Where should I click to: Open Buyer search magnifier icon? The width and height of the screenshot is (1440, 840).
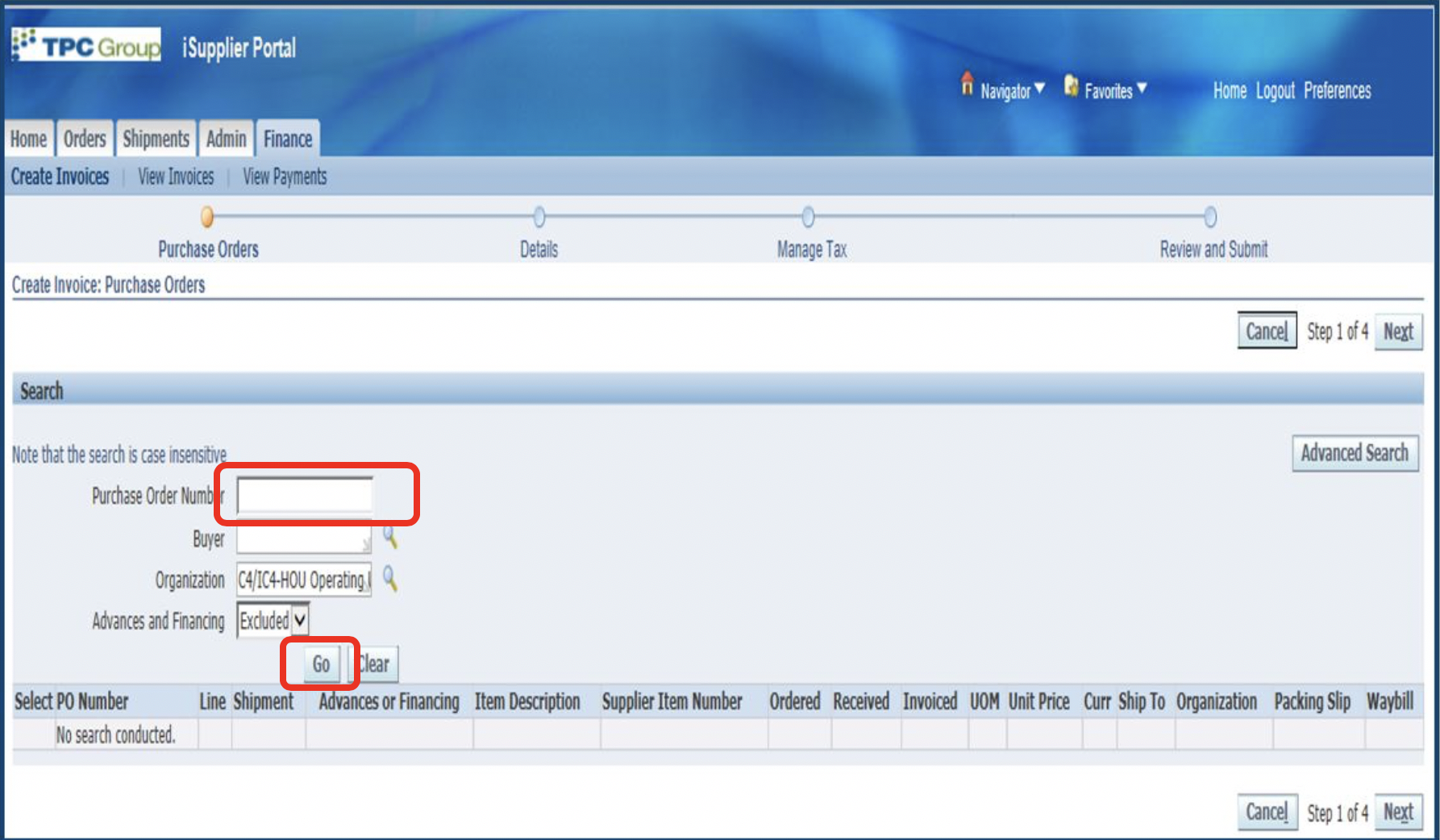pyautogui.click(x=390, y=537)
